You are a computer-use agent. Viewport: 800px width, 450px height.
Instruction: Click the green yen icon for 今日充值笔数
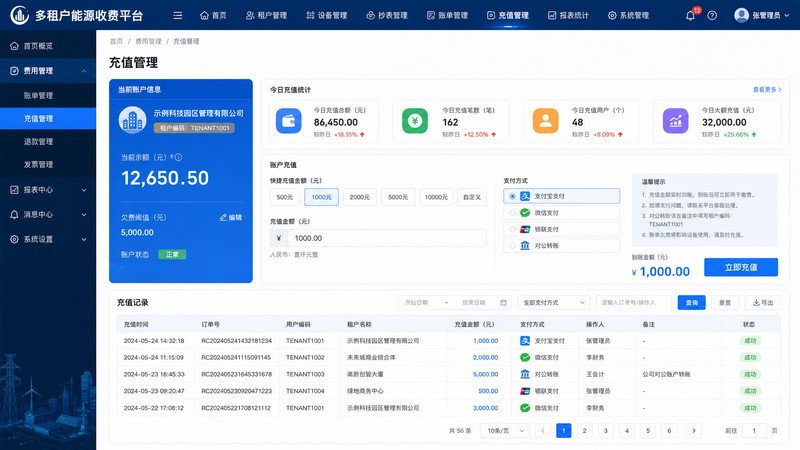click(415, 121)
